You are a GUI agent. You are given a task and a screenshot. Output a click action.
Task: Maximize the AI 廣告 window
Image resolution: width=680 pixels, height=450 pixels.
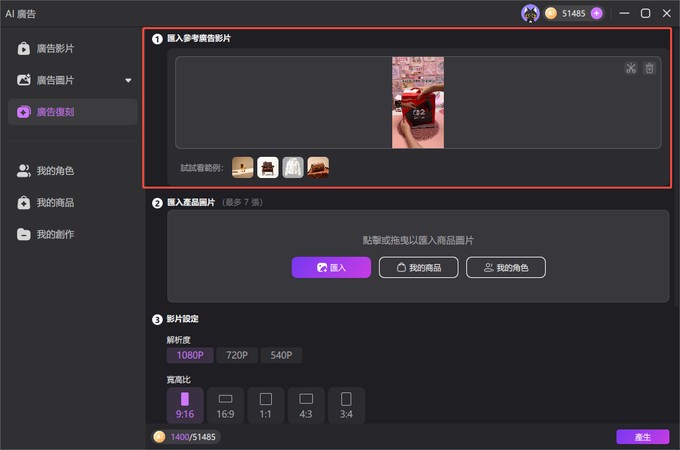(x=645, y=13)
